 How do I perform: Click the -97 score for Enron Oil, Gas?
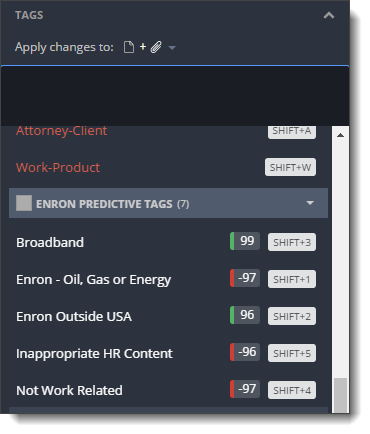tap(245, 278)
